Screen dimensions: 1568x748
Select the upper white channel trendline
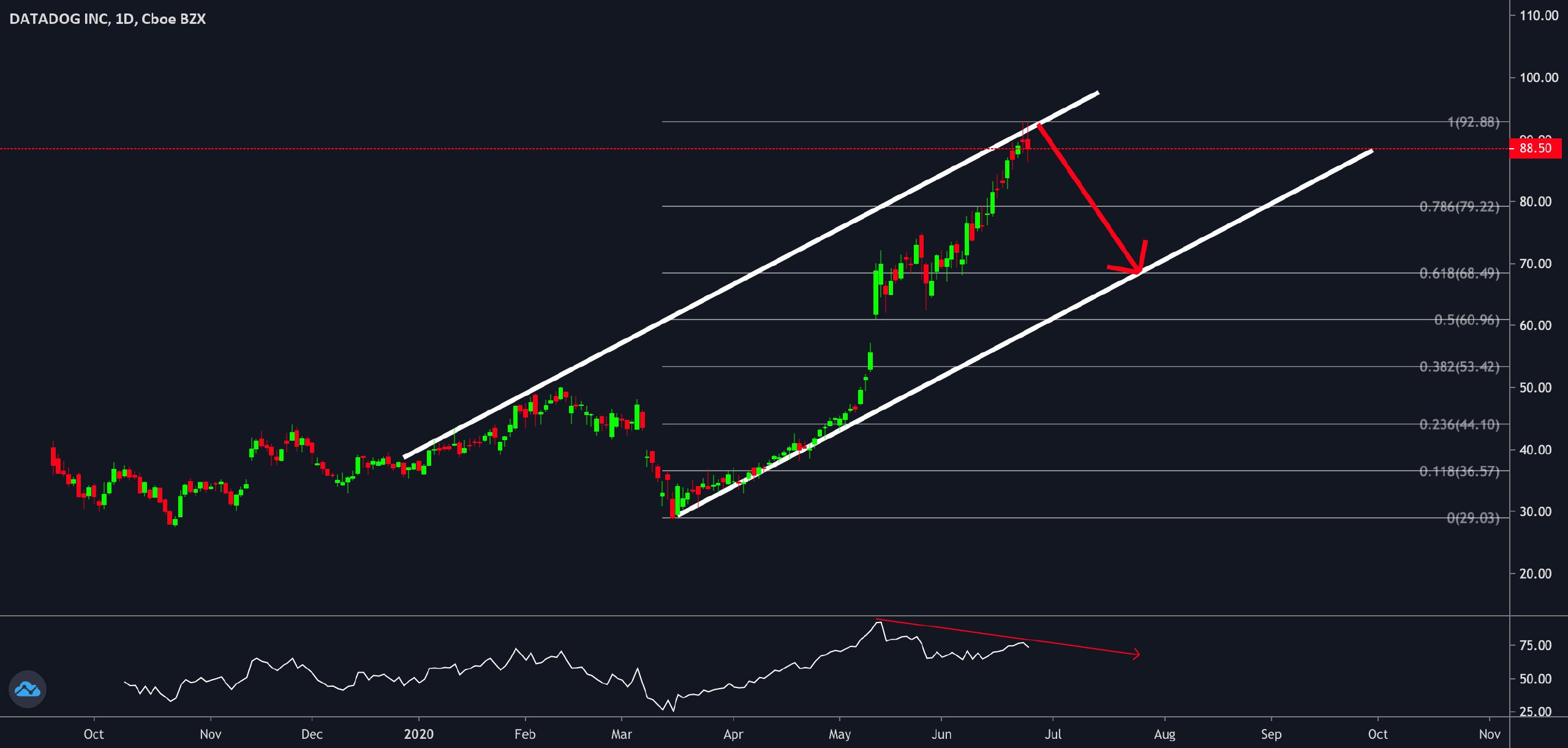pyautogui.click(x=751, y=275)
